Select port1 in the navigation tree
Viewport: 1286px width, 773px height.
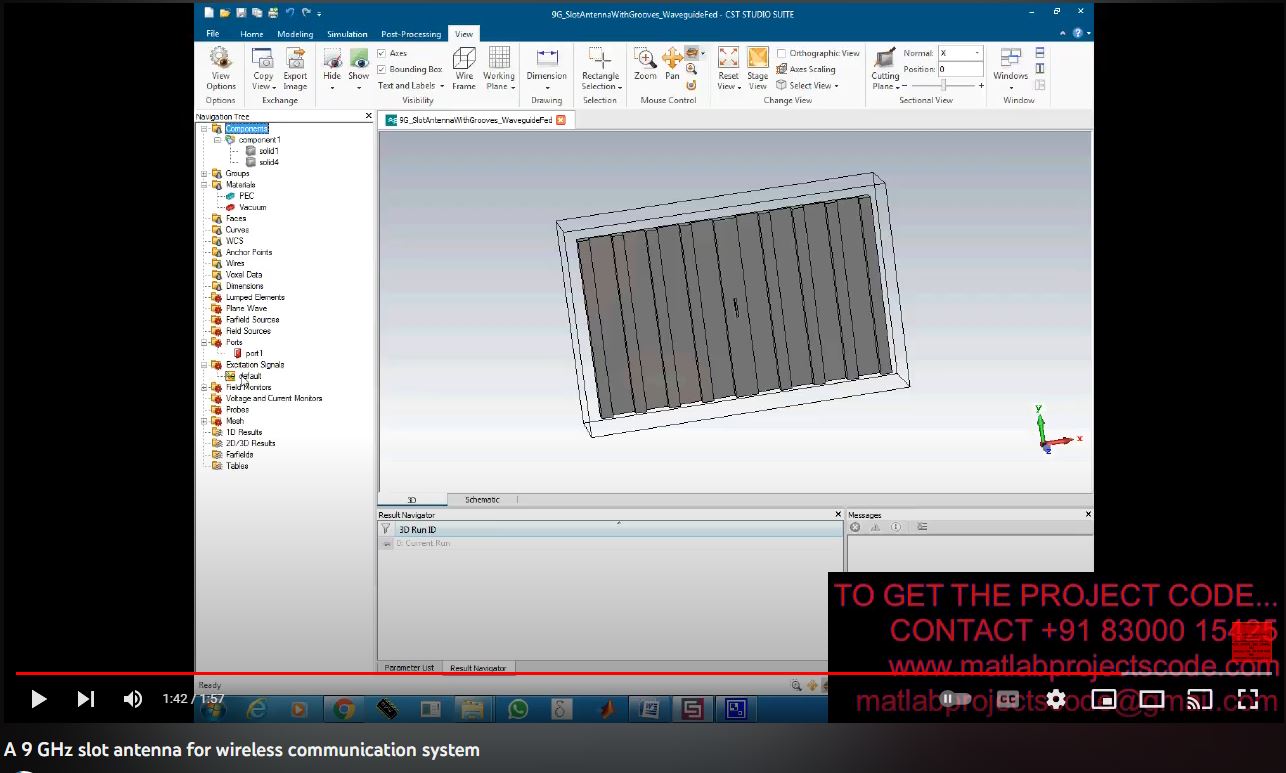tap(254, 353)
